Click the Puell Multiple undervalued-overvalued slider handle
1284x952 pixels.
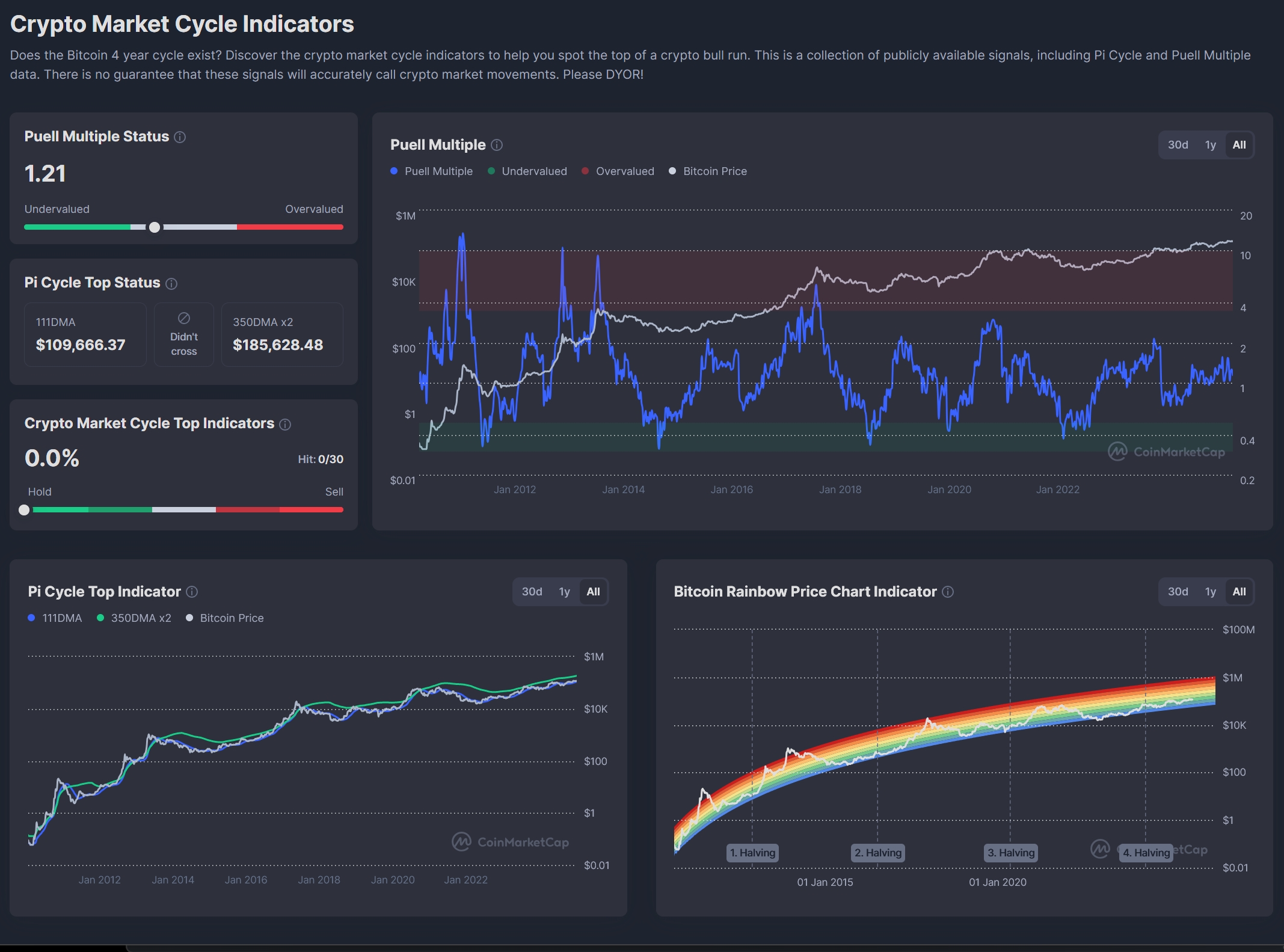[x=155, y=227]
